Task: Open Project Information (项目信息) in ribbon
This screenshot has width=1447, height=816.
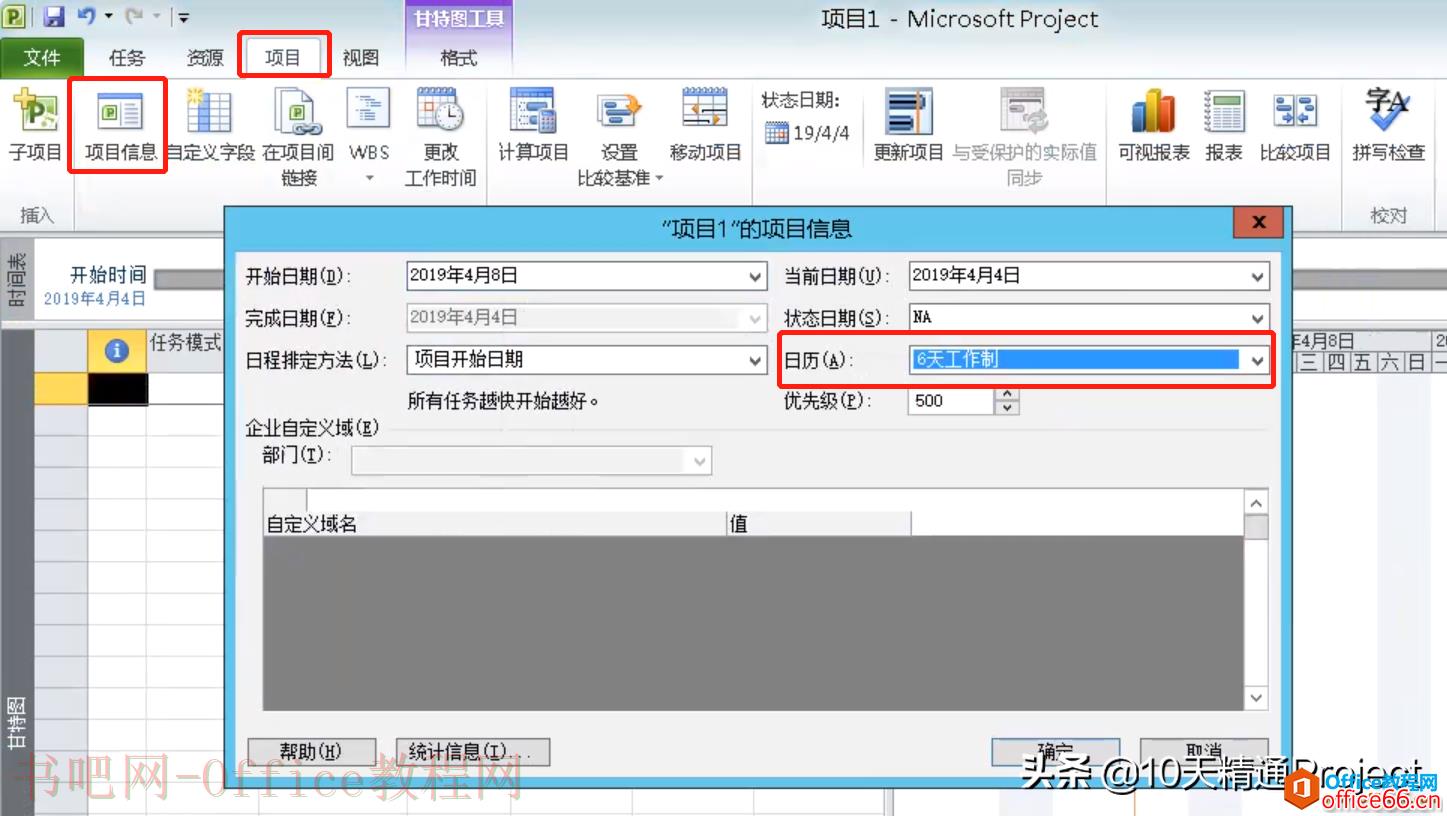Action: click(120, 125)
